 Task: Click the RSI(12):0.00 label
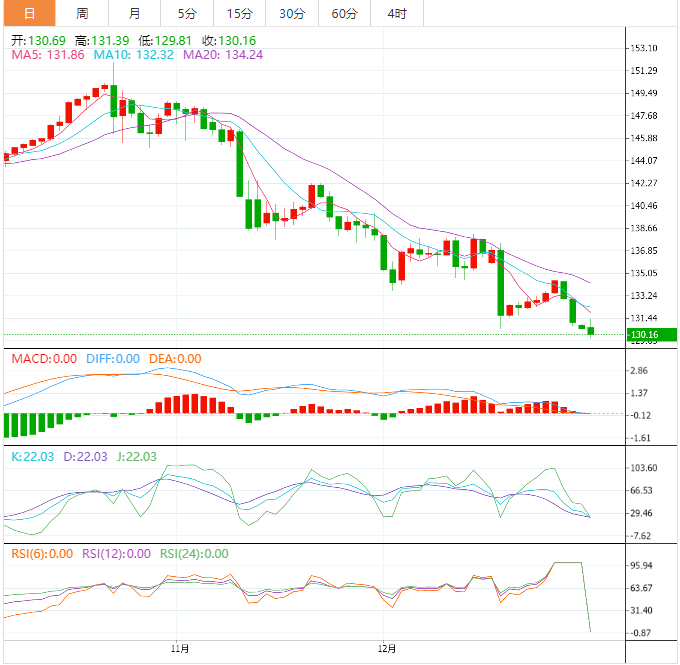click(116, 554)
